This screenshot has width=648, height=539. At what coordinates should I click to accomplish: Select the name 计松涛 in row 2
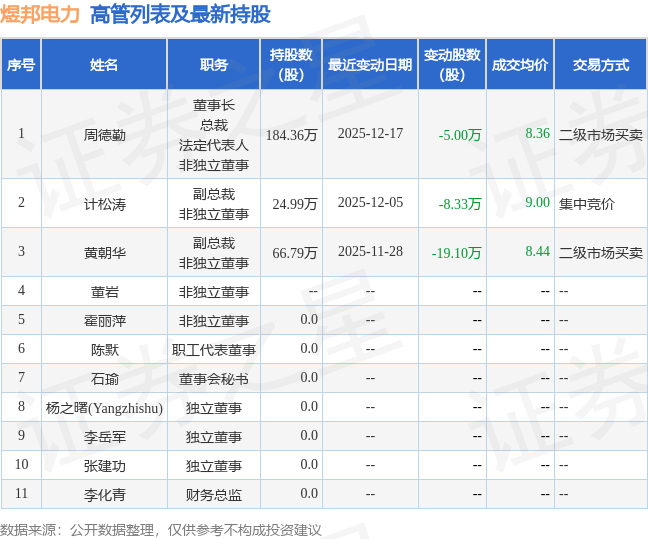105,204
